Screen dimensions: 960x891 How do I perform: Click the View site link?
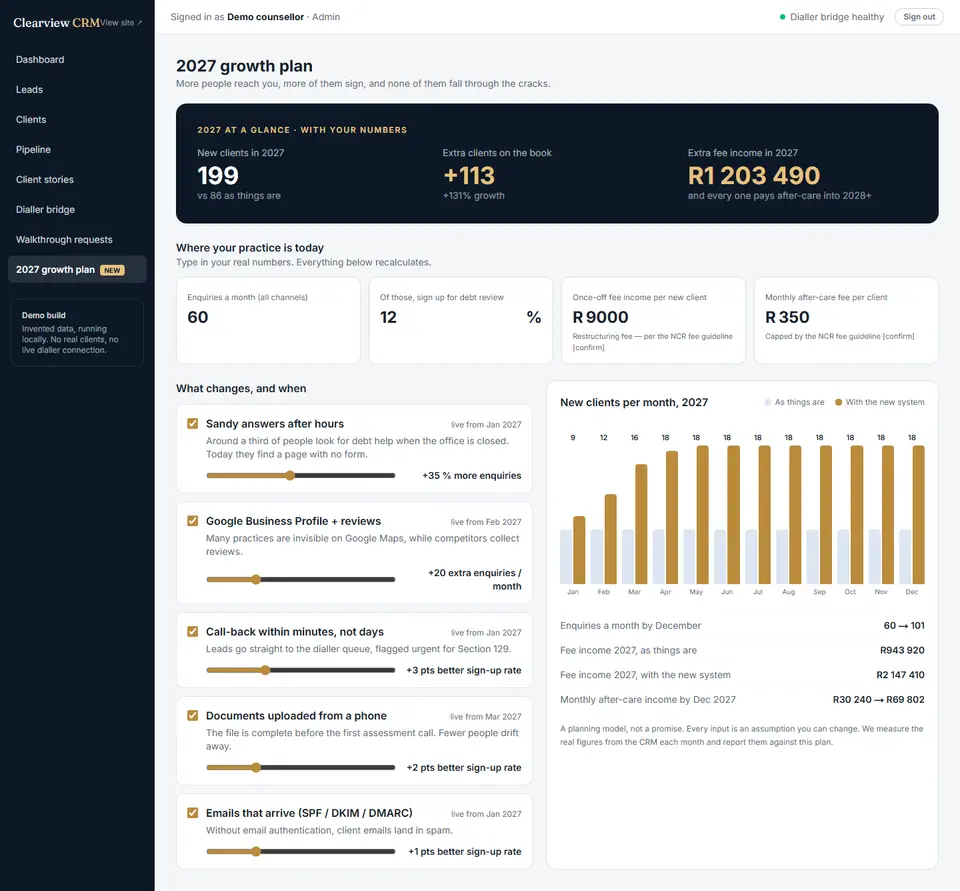pos(121,23)
